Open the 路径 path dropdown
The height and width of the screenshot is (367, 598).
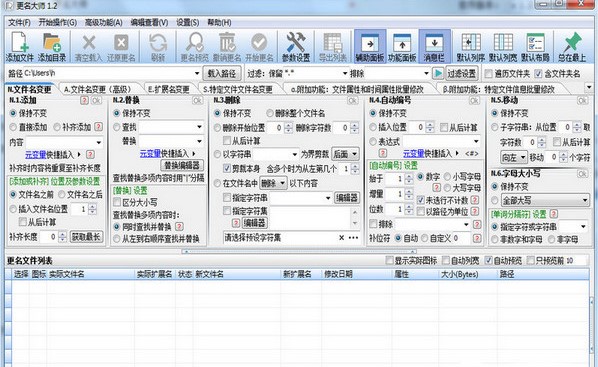pos(197,73)
